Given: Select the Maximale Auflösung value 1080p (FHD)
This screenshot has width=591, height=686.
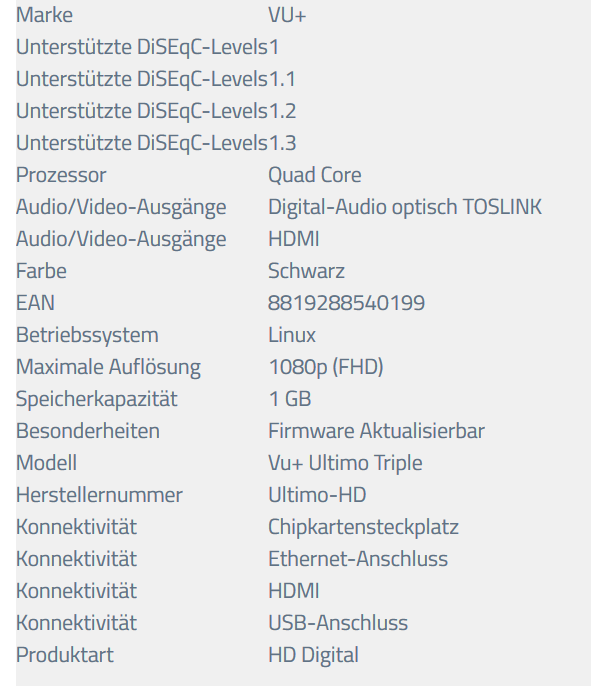Looking at the screenshot, I should 326,367.
